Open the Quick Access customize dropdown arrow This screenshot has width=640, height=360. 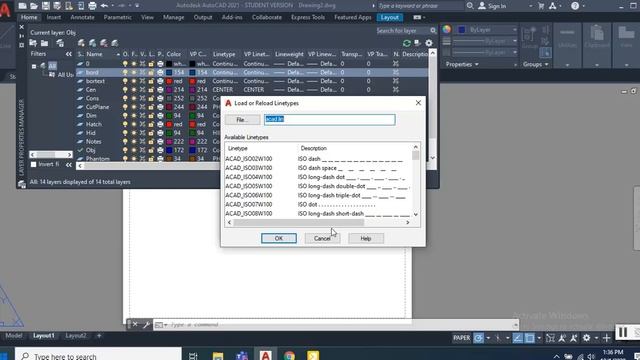[137, 6]
